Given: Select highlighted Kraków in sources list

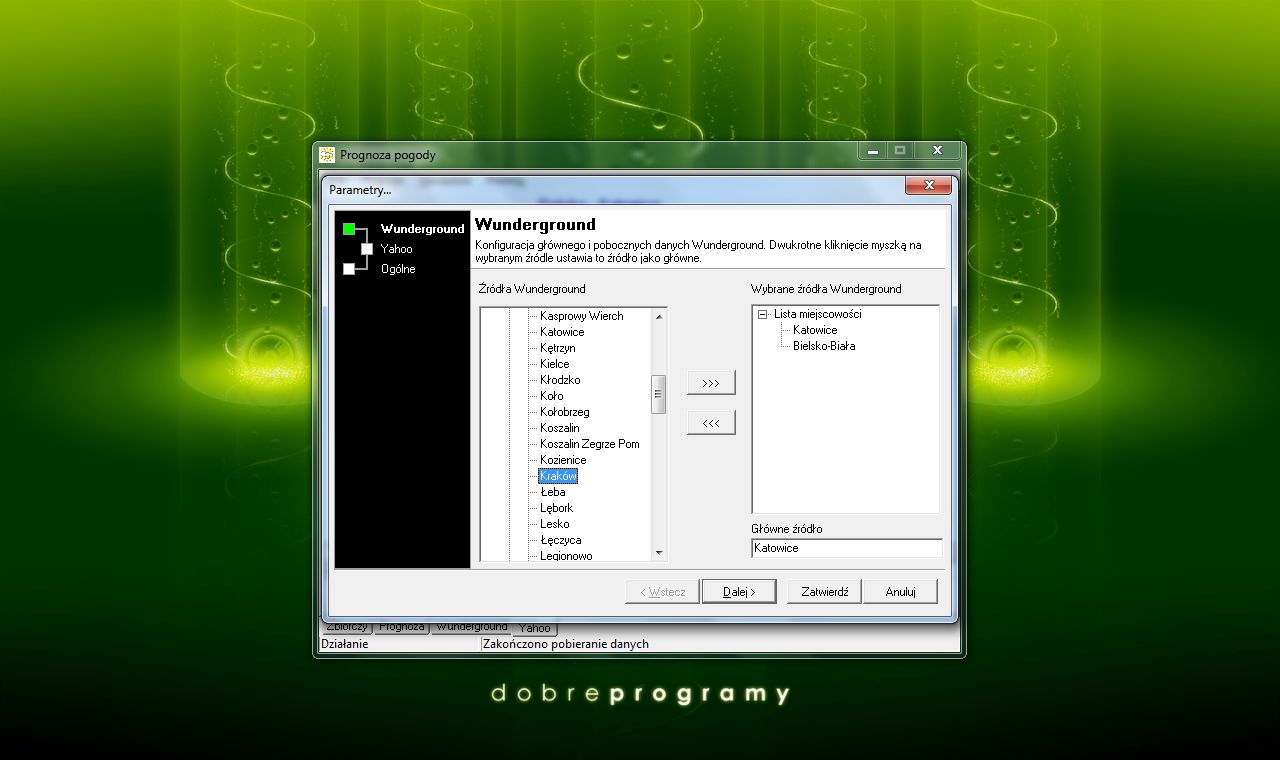Looking at the screenshot, I should (x=558, y=476).
